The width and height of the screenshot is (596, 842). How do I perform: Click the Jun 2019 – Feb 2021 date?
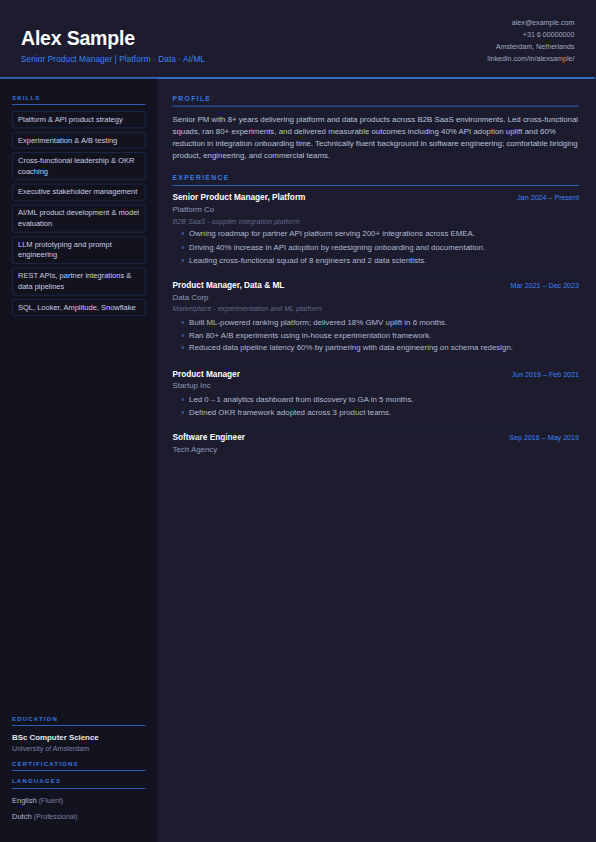click(x=545, y=374)
